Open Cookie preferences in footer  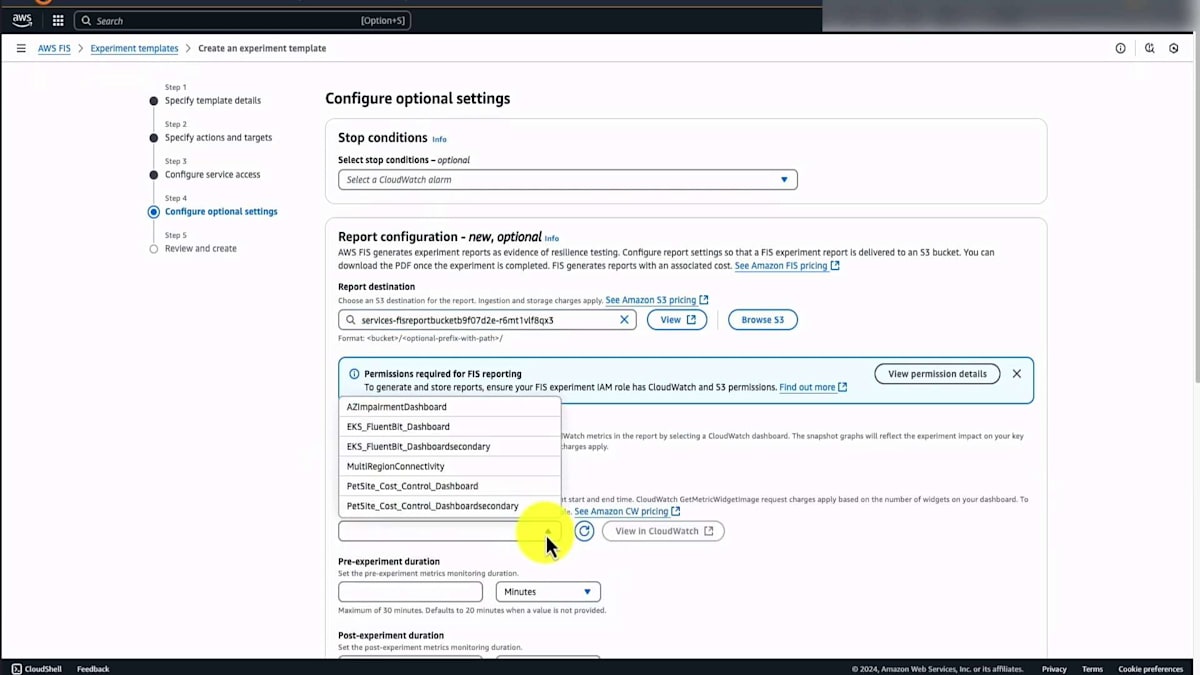coord(1150,669)
